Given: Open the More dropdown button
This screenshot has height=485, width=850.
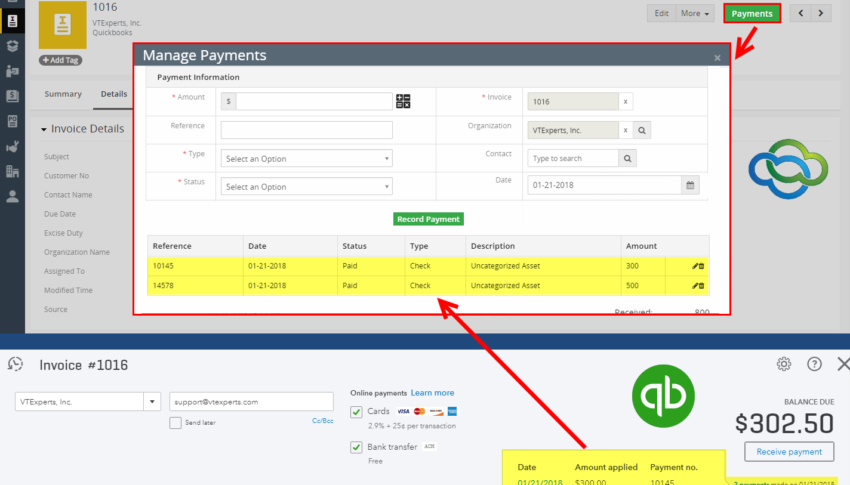Looking at the screenshot, I should [695, 14].
